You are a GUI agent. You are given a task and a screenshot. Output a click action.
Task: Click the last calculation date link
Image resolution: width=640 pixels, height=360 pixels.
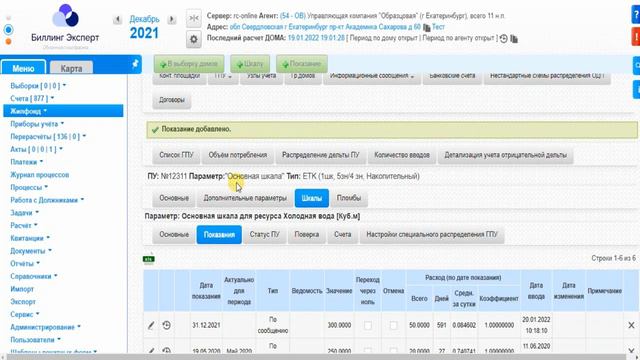[x=316, y=38]
